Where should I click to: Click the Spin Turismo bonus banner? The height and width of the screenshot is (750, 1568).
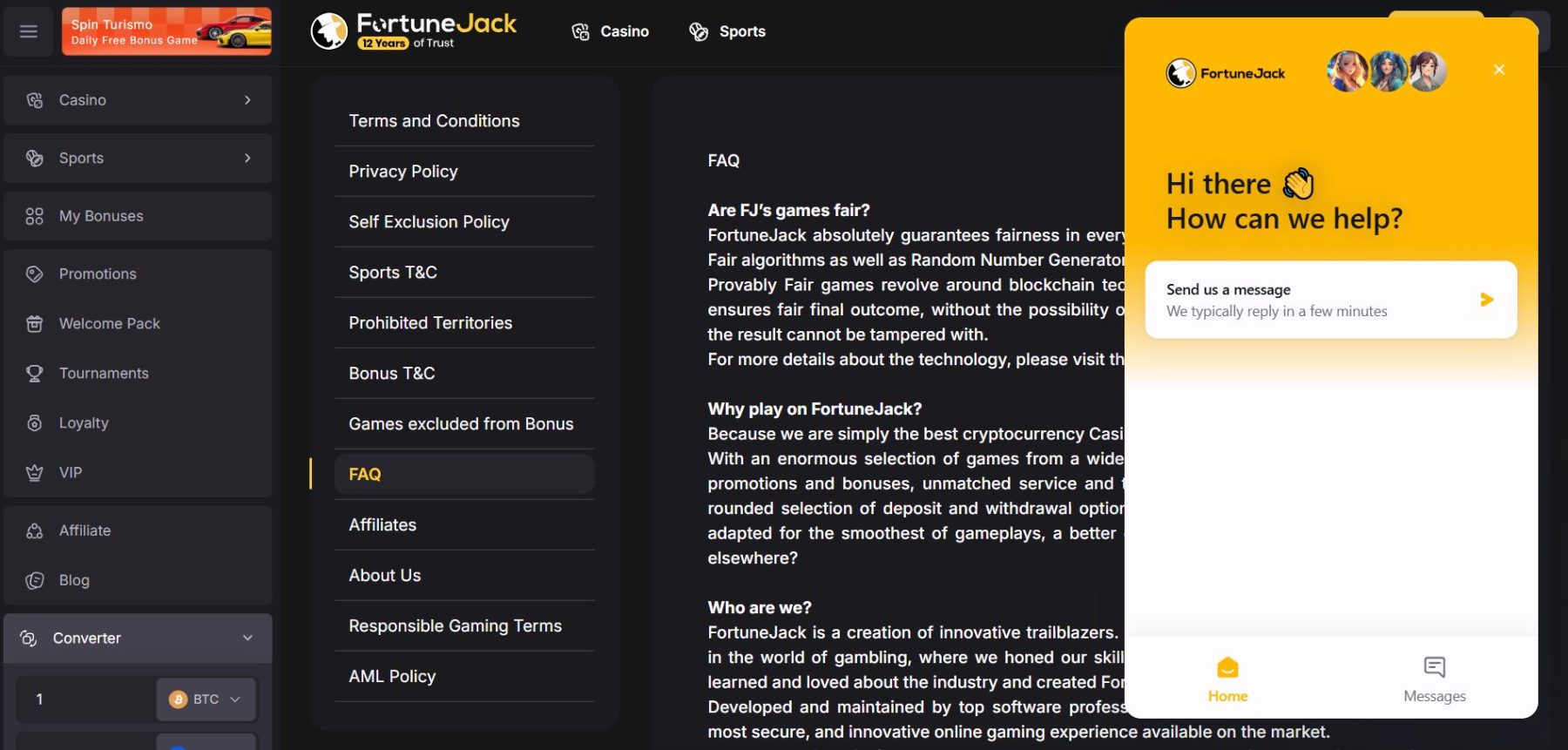tap(166, 31)
